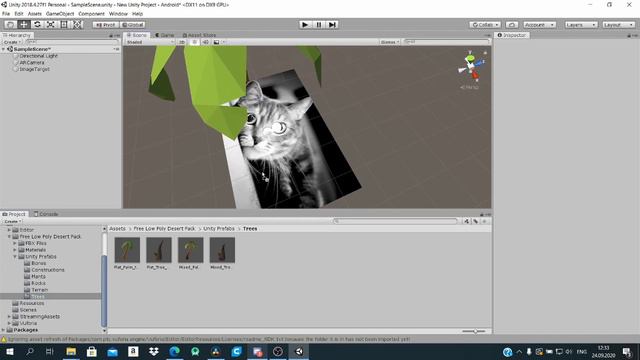Open the Layout dropdown
640x360 pixels.
click(x=618, y=25)
